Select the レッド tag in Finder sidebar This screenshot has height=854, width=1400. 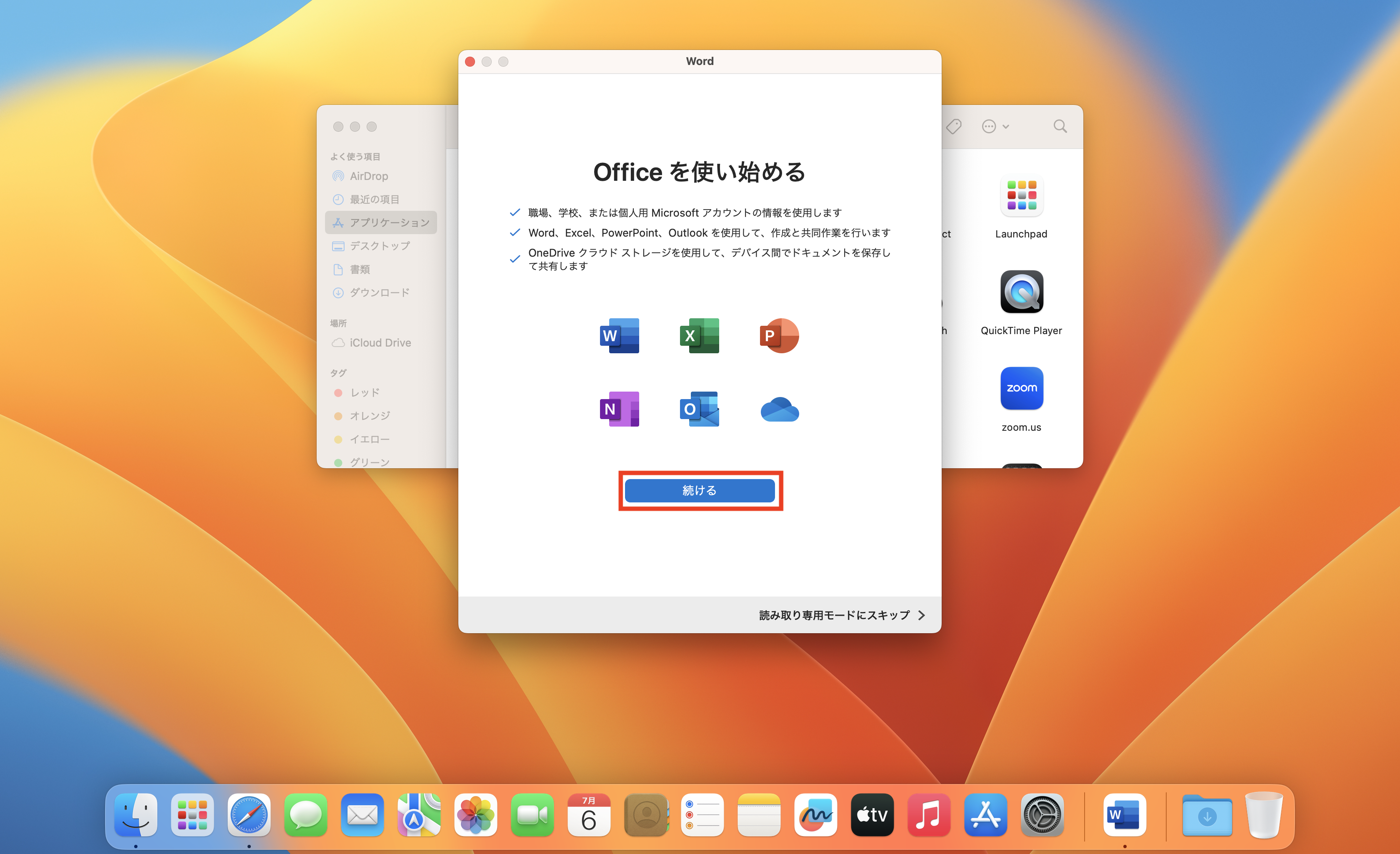point(381,392)
